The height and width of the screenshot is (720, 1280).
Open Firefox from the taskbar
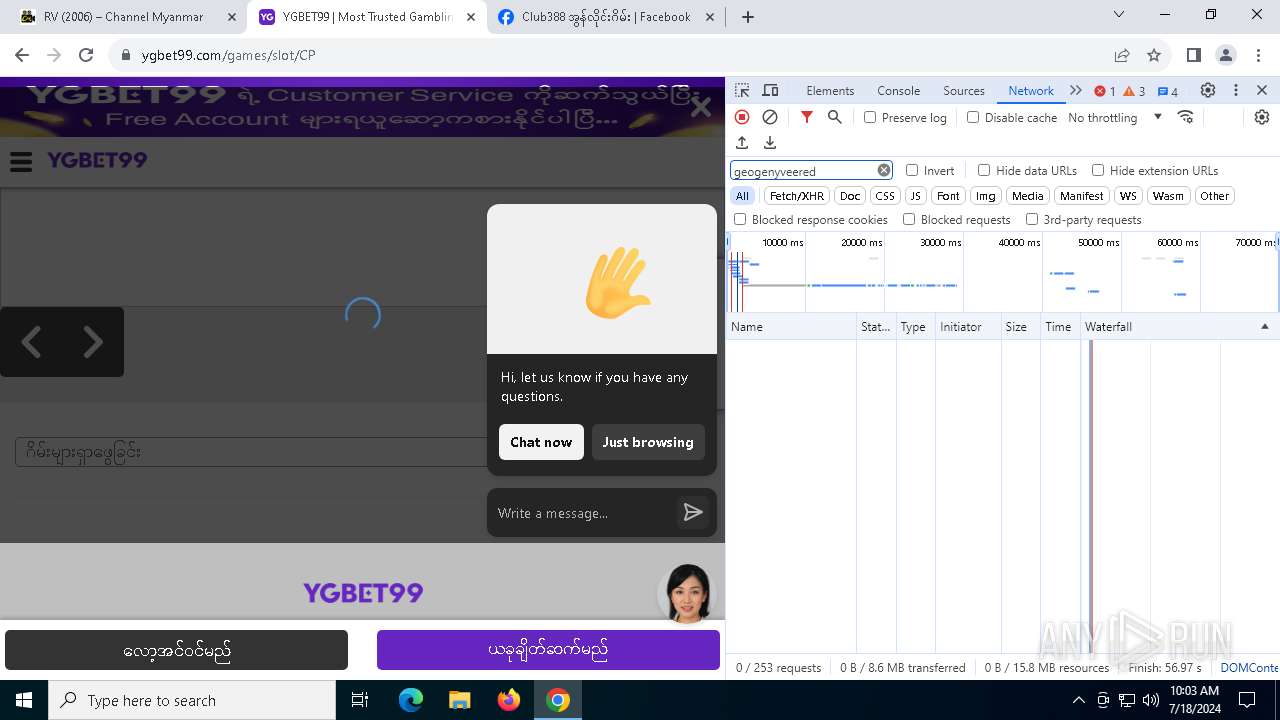tap(508, 700)
